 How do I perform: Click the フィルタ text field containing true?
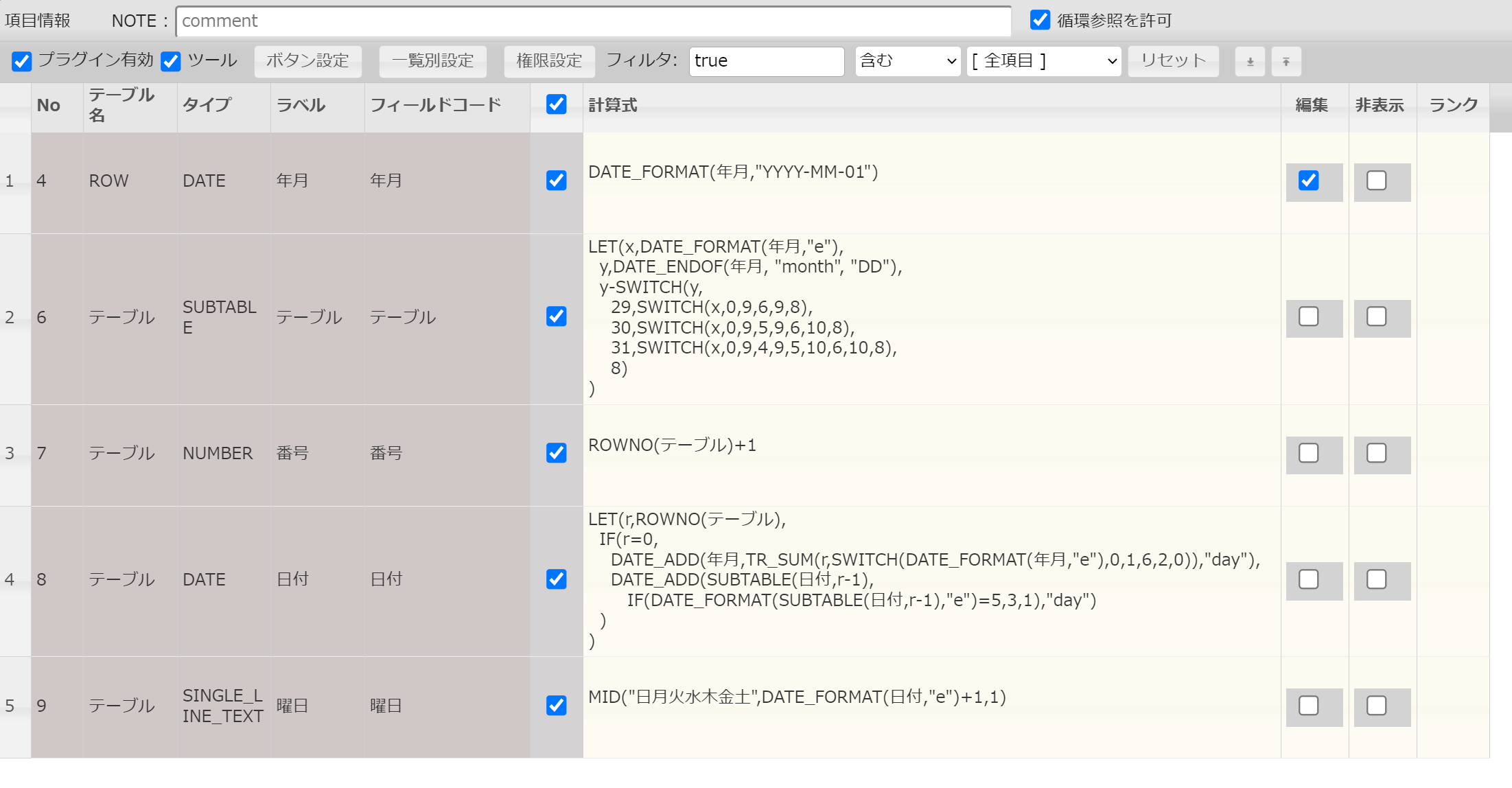(x=766, y=61)
